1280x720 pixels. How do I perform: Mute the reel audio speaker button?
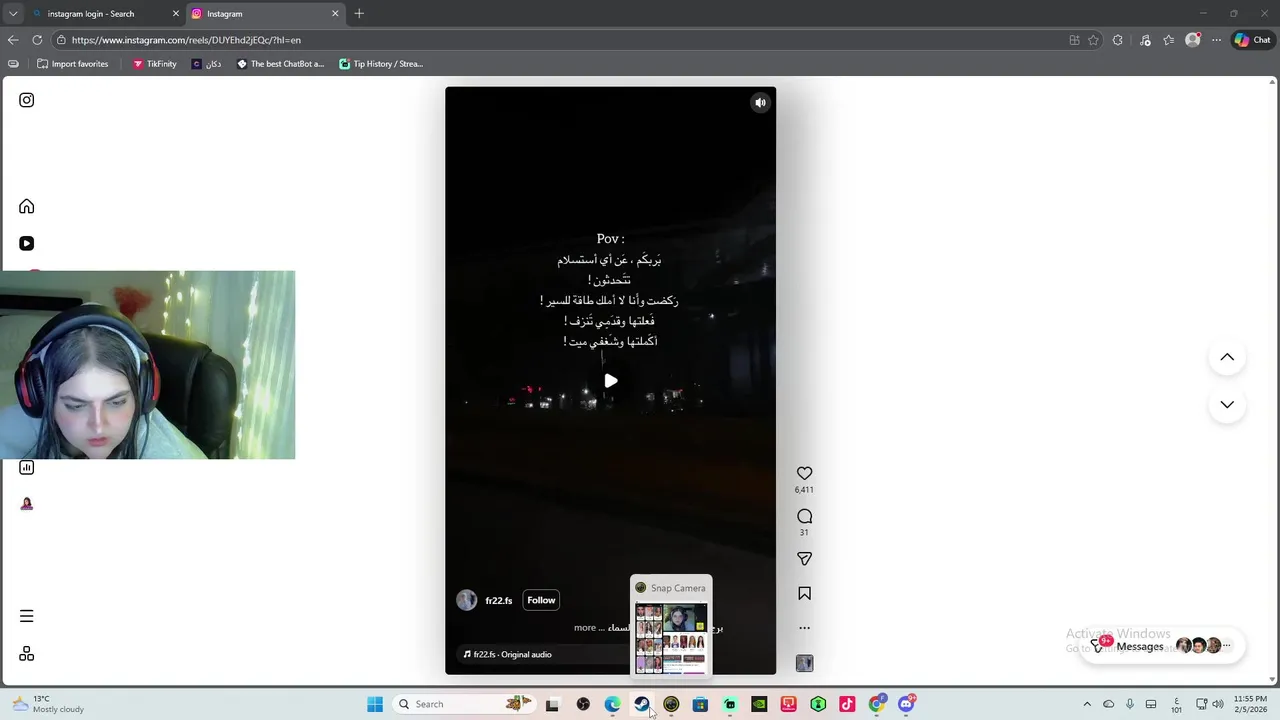760,102
